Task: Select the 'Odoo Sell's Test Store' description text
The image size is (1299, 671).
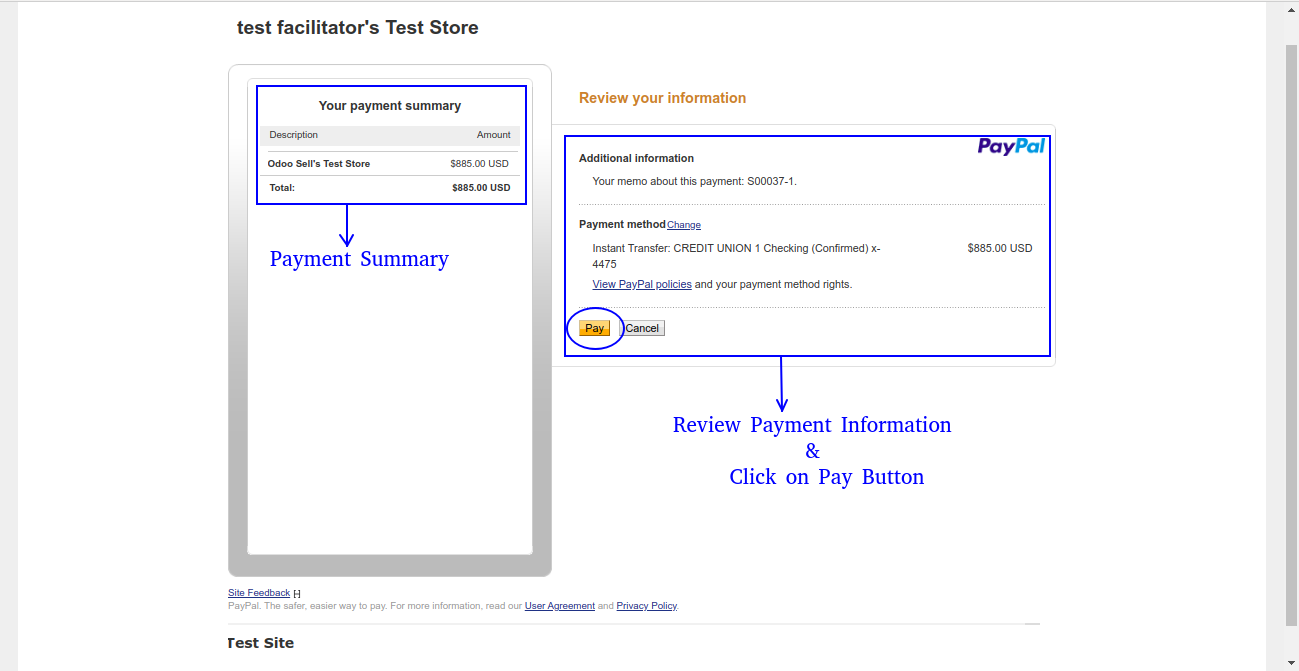Action: 319,163
